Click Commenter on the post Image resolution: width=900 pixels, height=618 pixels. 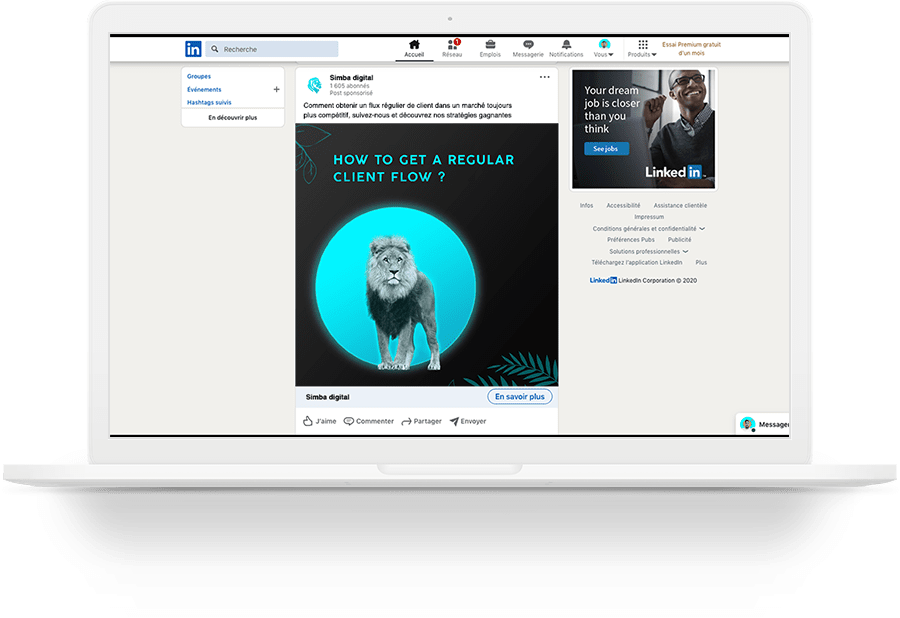click(x=368, y=421)
